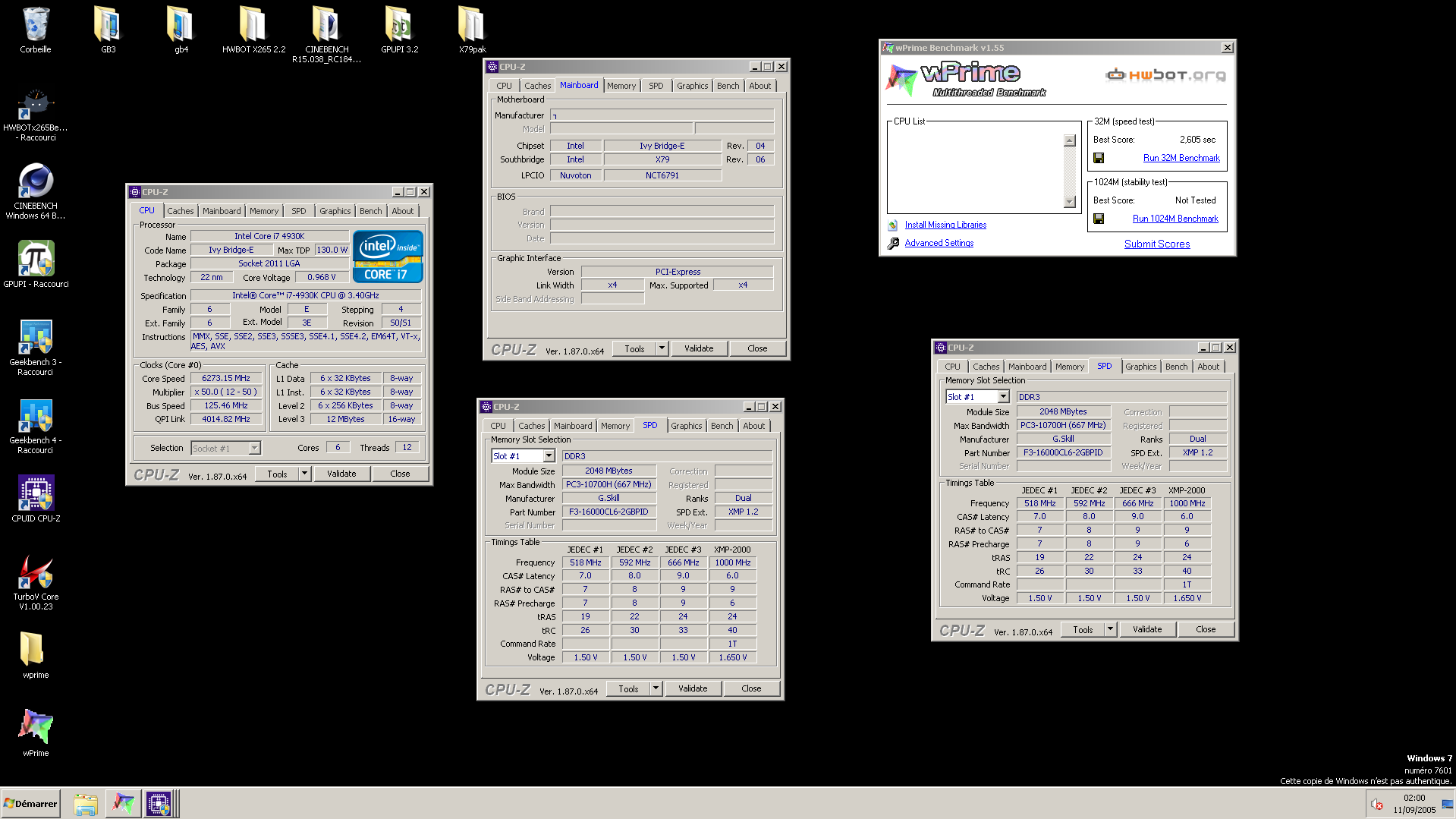
Task: Click save icon for 32M score
Action: coord(1099,158)
